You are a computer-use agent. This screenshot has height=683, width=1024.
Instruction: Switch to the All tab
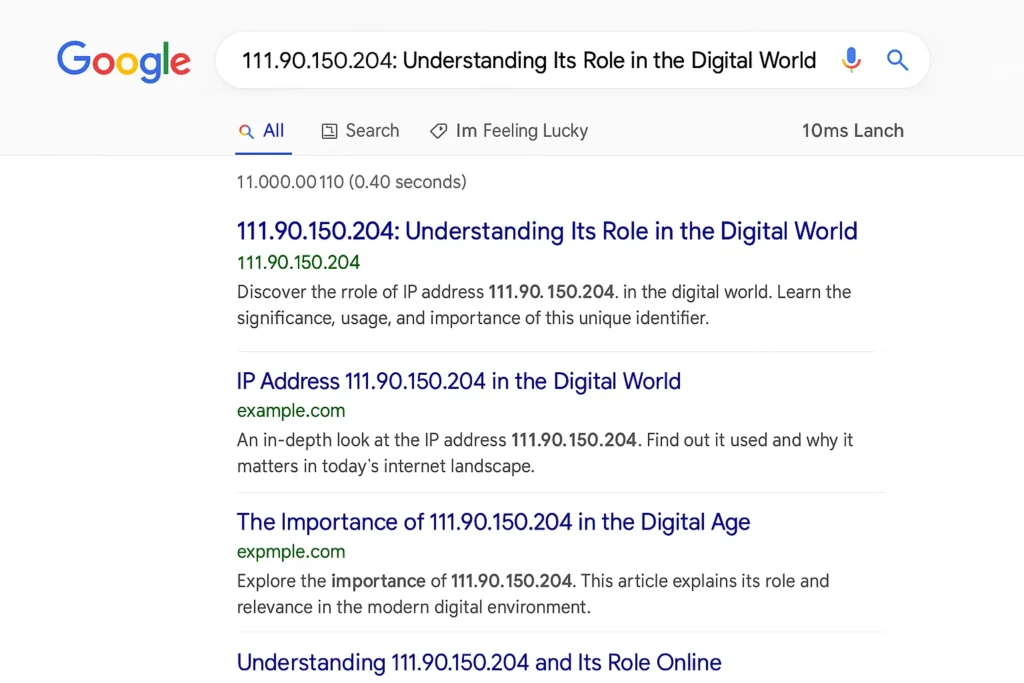(x=274, y=130)
